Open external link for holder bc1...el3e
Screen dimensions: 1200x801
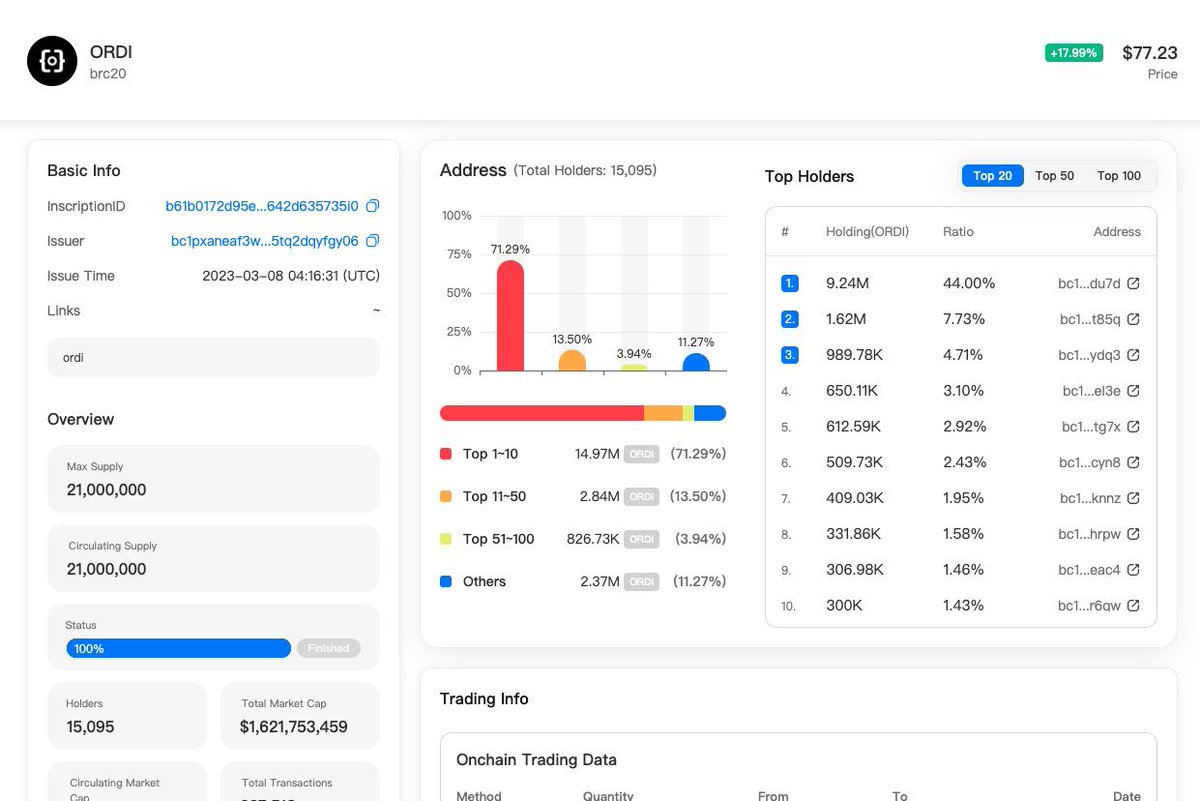click(1133, 391)
